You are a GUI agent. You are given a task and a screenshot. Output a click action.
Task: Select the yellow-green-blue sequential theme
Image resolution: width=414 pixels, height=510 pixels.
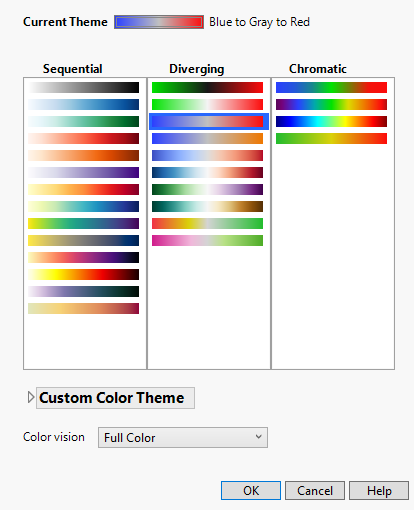point(83,206)
